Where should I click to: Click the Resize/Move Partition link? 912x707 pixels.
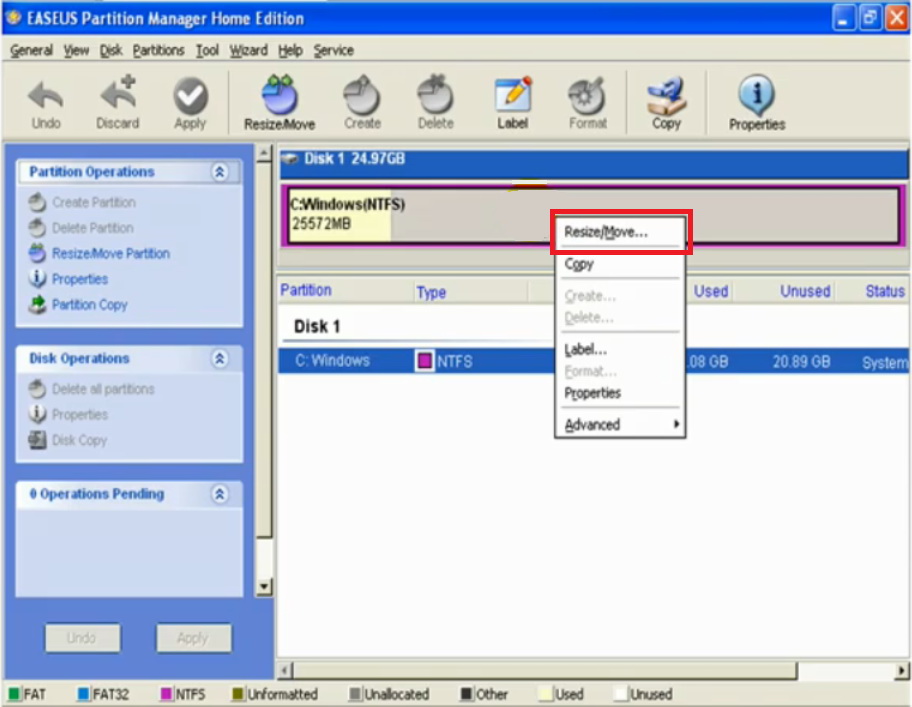[x=111, y=253]
